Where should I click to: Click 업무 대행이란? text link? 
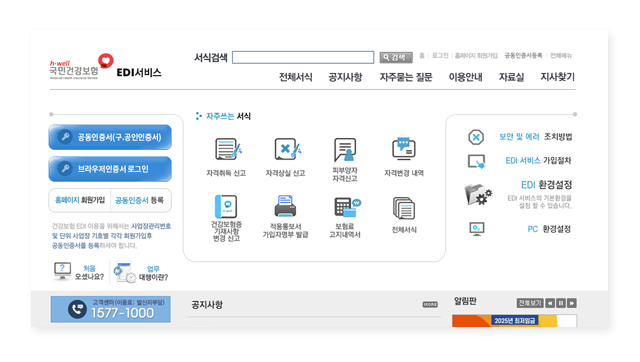[x=153, y=273]
